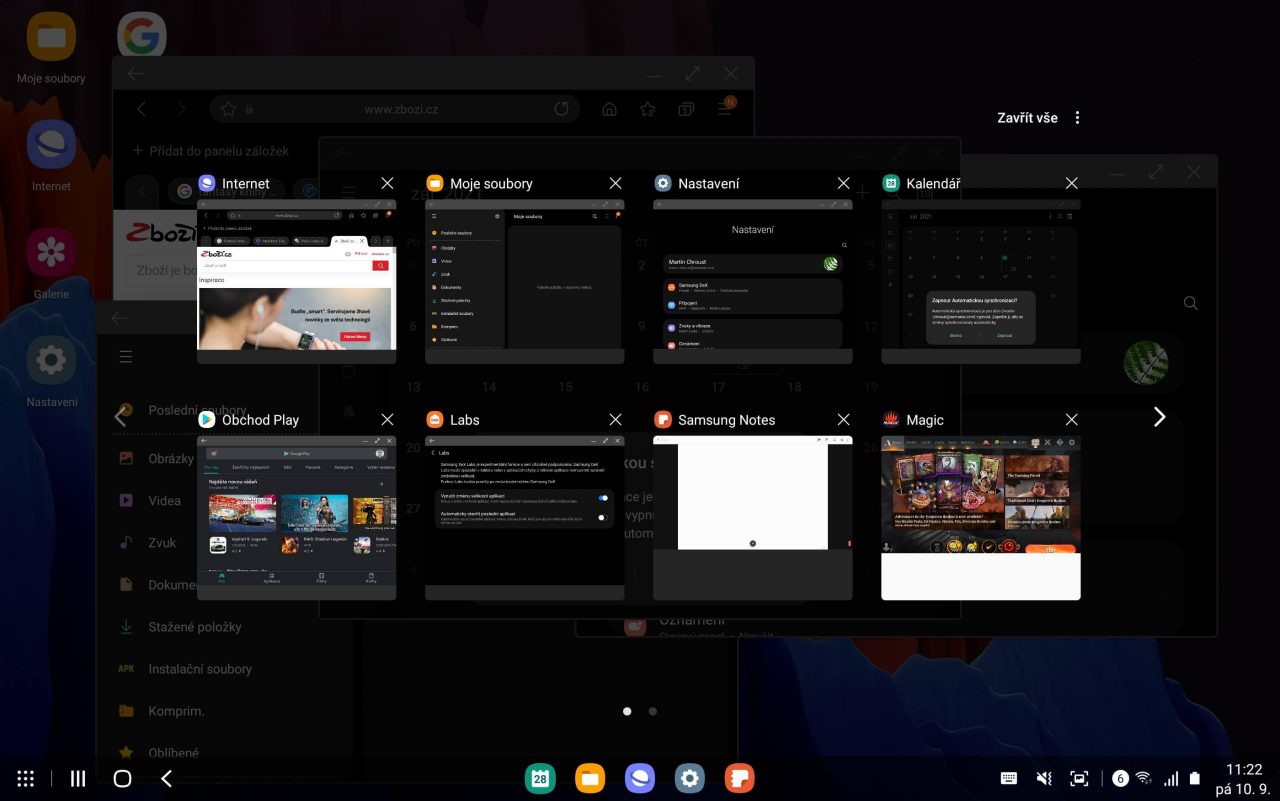Tap the Kalendář card icon
Viewport: 1280px width, 801px height.
(x=891, y=183)
